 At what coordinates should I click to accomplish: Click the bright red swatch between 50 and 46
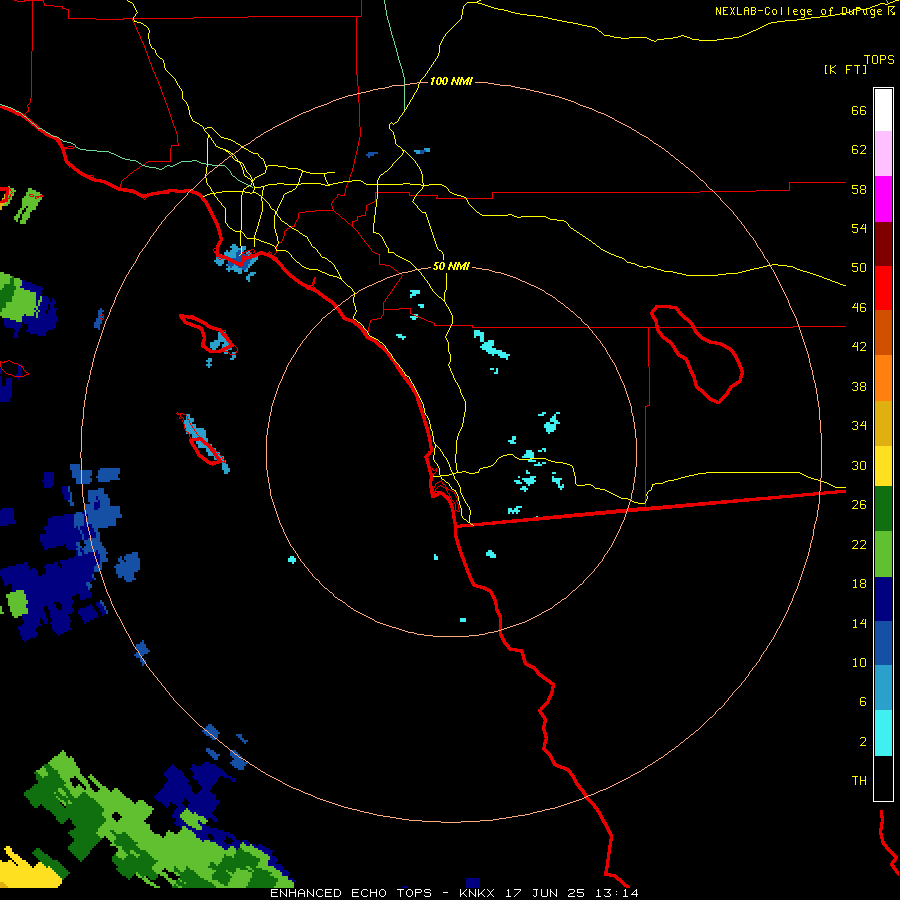(883, 288)
